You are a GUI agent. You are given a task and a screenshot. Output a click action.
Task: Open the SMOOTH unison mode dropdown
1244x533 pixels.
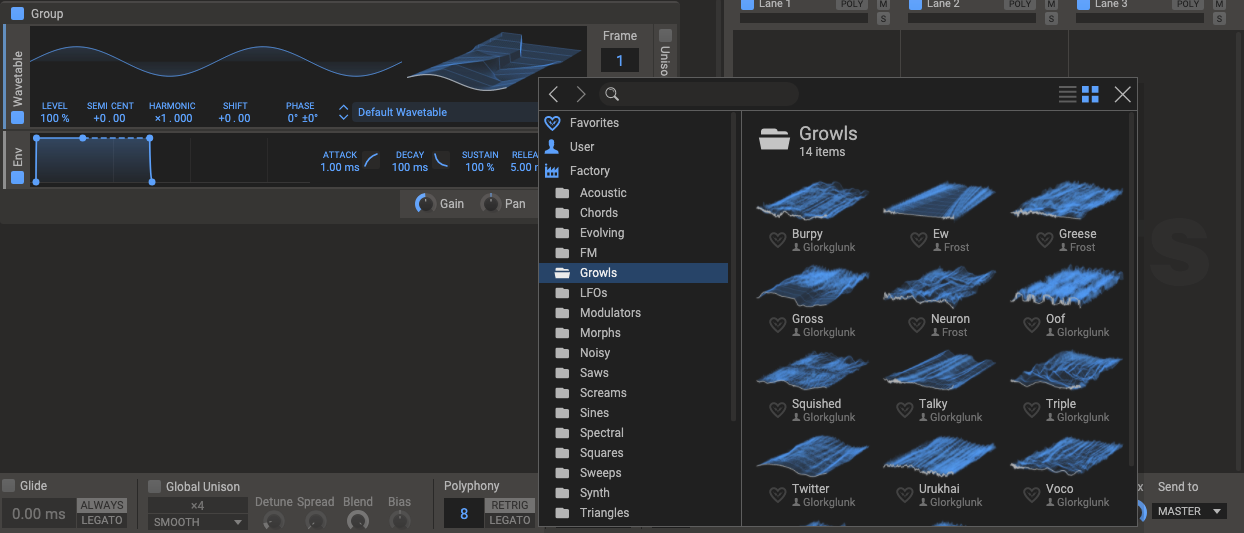click(197, 522)
